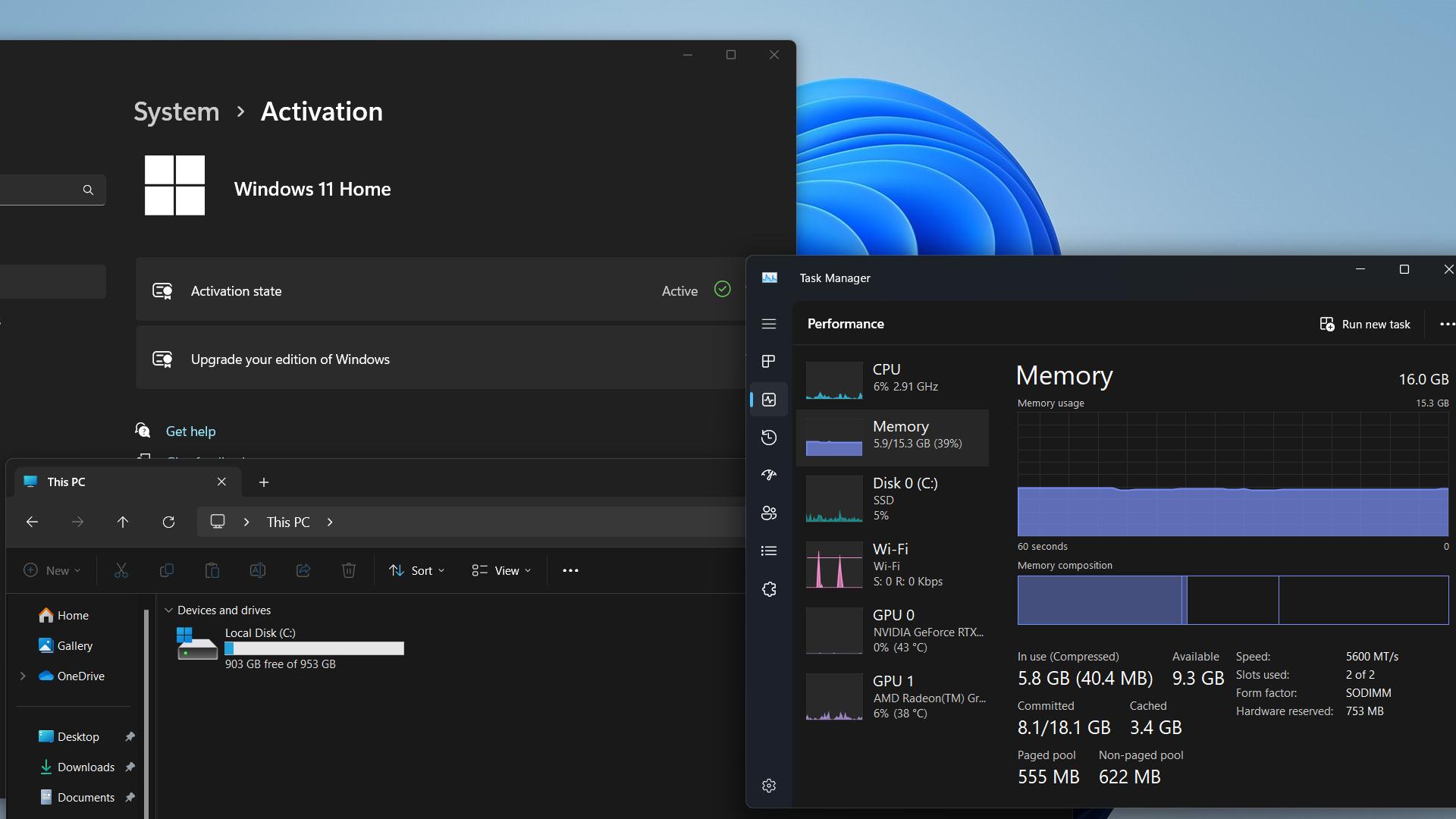1456x819 pixels.
Task: Click the Delete trash icon in Explorer toolbar
Action: pos(348,570)
